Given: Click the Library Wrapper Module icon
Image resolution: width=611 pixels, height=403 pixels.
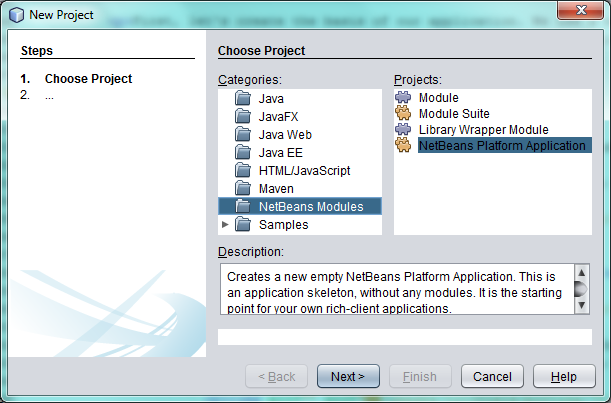Looking at the screenshot, I should click(x=404, y=130).
